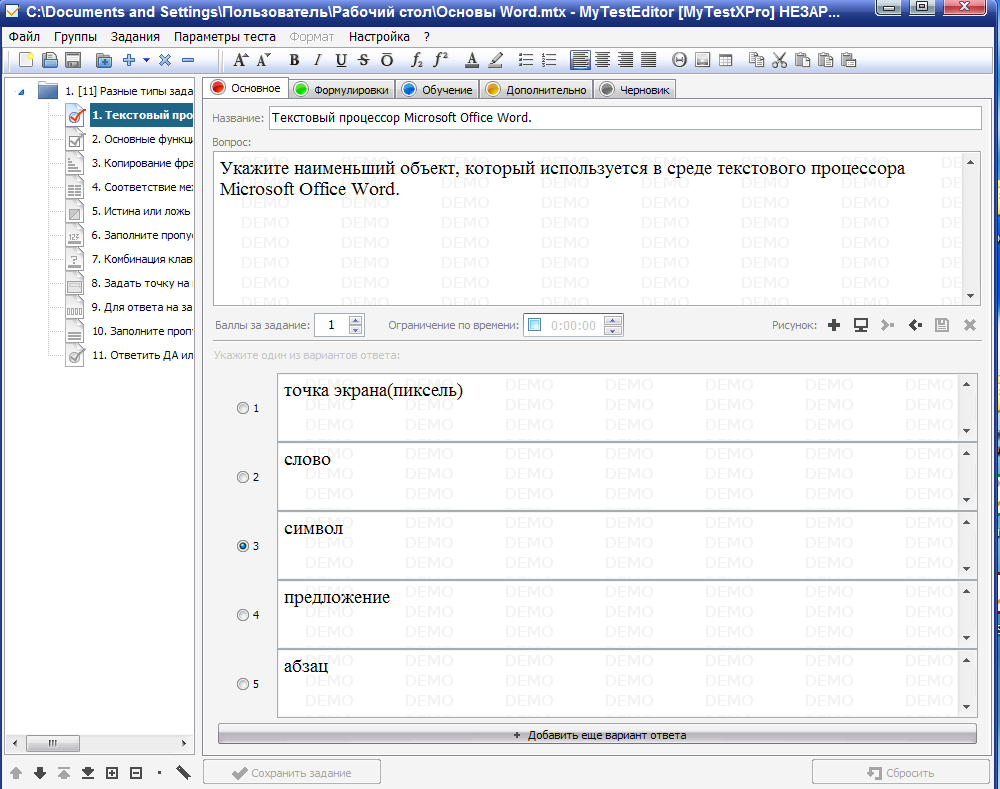Increase the time limit value
The height and width of the screenshot is (789, 1000).
pyautogui.click(x=613, y=320)
